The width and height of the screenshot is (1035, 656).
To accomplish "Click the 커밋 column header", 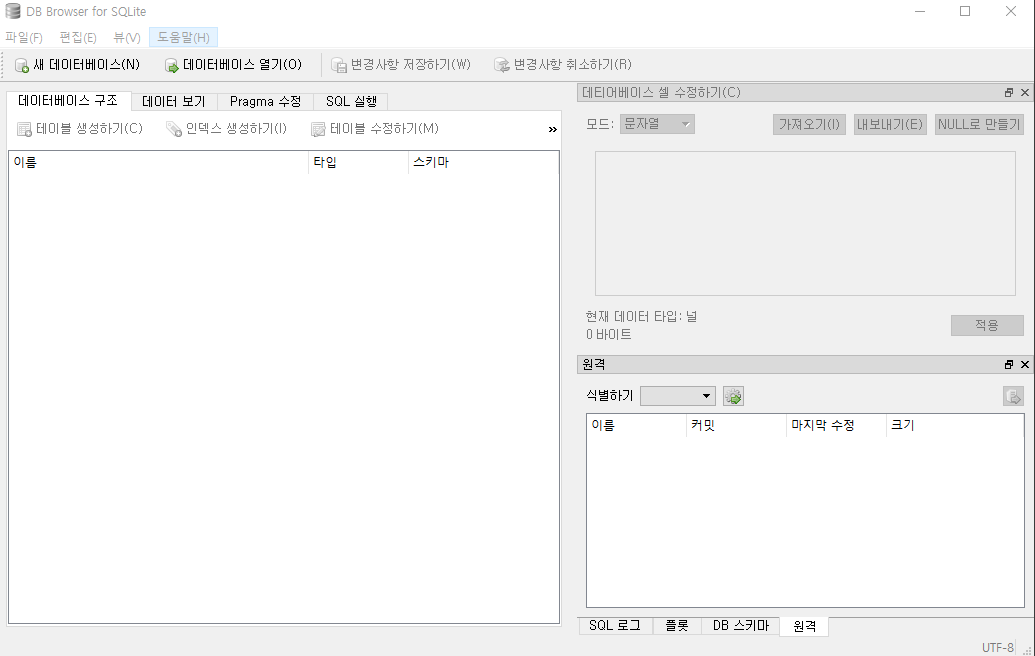I will pos(736,426).
